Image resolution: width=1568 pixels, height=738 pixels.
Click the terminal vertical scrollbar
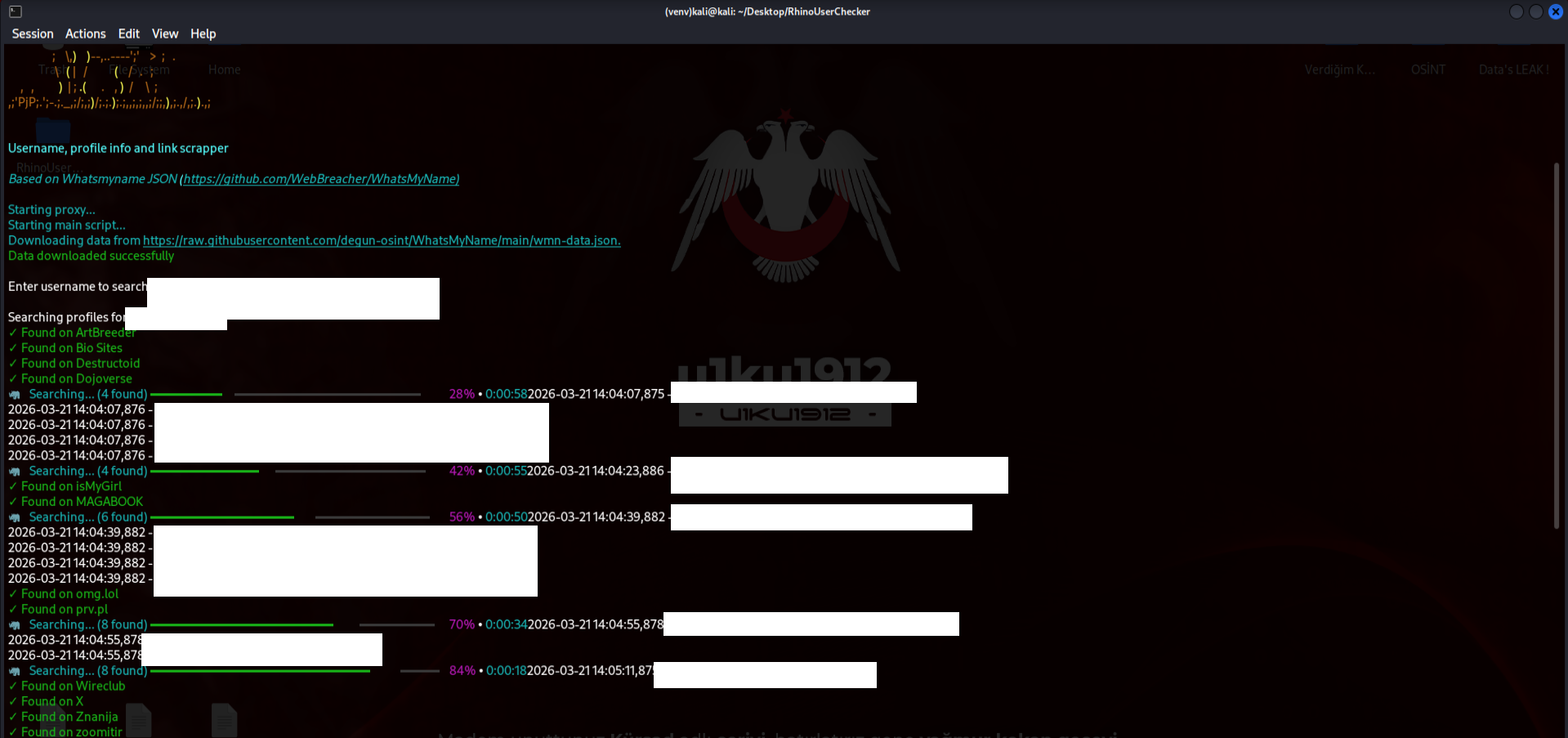(x=1557, y=345)
